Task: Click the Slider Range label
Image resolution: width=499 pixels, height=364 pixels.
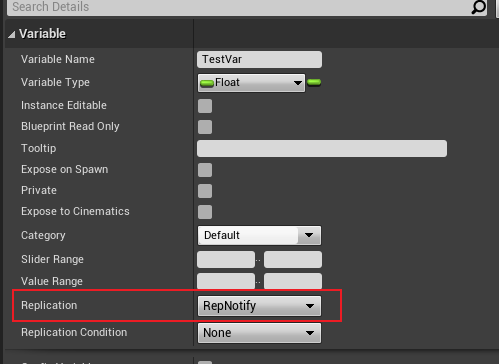Action: pyautogui.click(x=52, y=259)
